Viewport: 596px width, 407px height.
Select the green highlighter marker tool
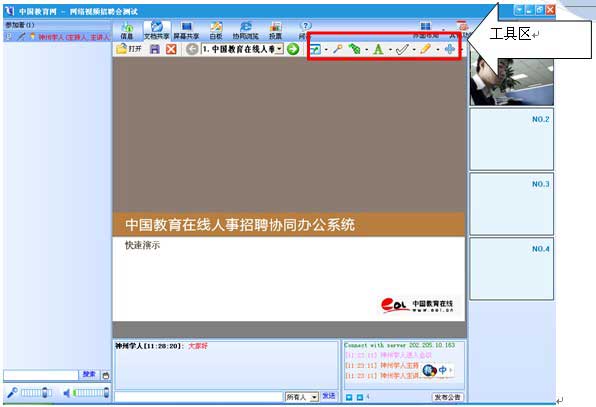coord(354,49)
